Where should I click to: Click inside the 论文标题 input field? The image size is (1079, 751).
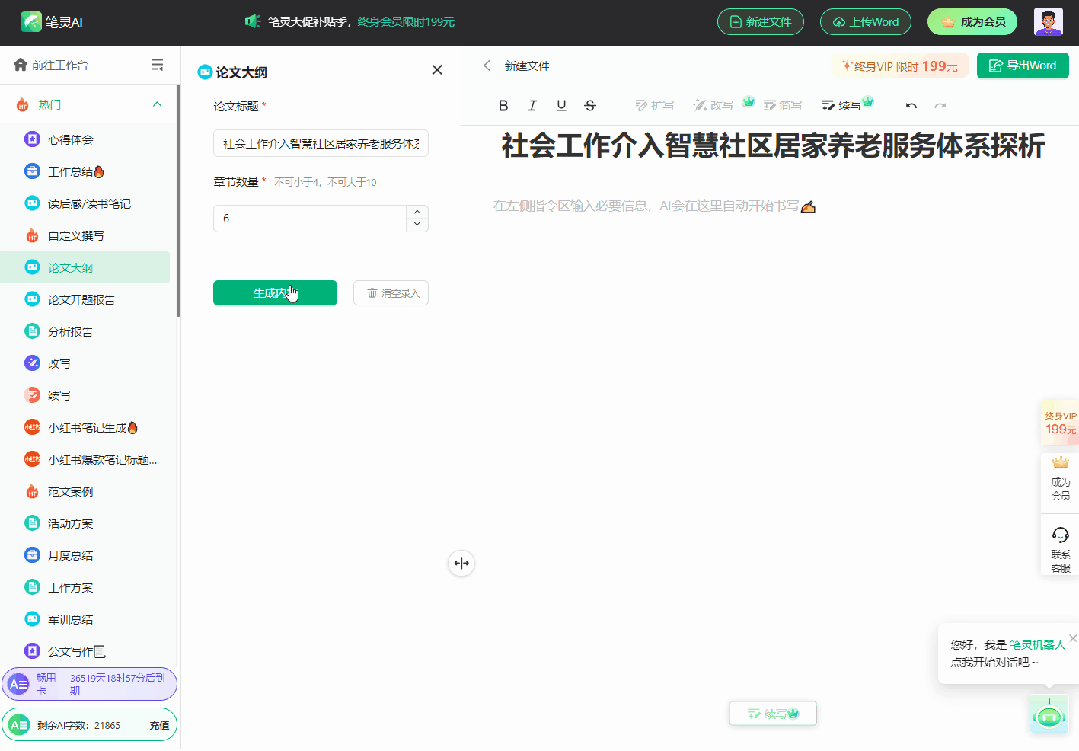click(320, 143)
